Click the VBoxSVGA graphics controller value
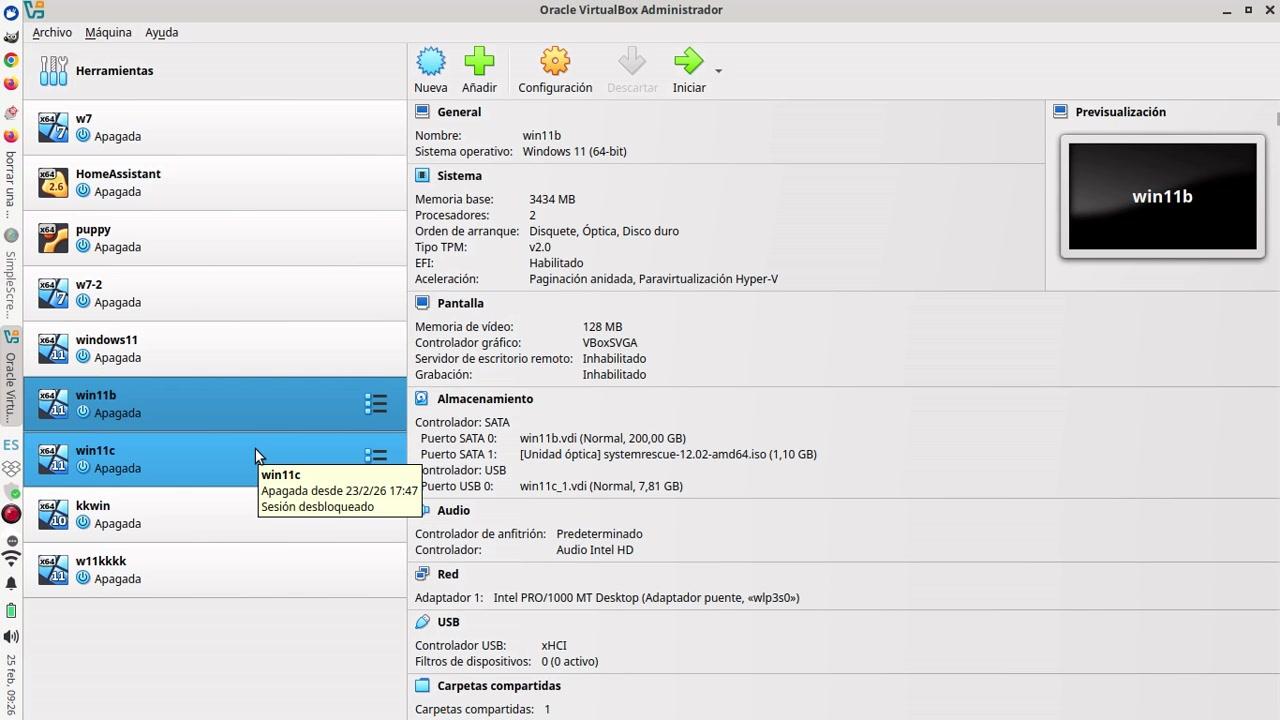The image size is (1280, 720). 610,343
